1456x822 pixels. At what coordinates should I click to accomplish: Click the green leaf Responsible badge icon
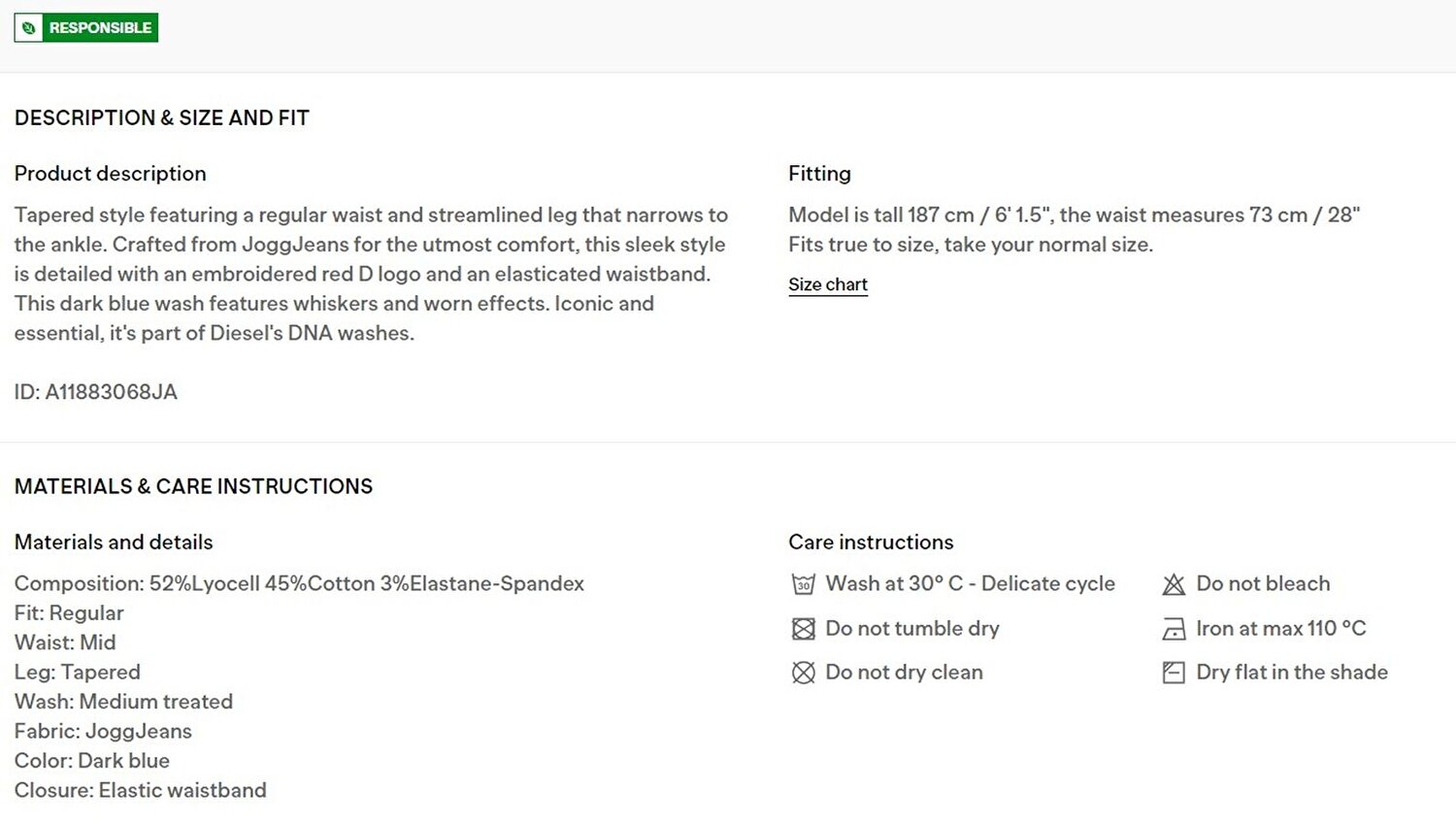(29, 28)
